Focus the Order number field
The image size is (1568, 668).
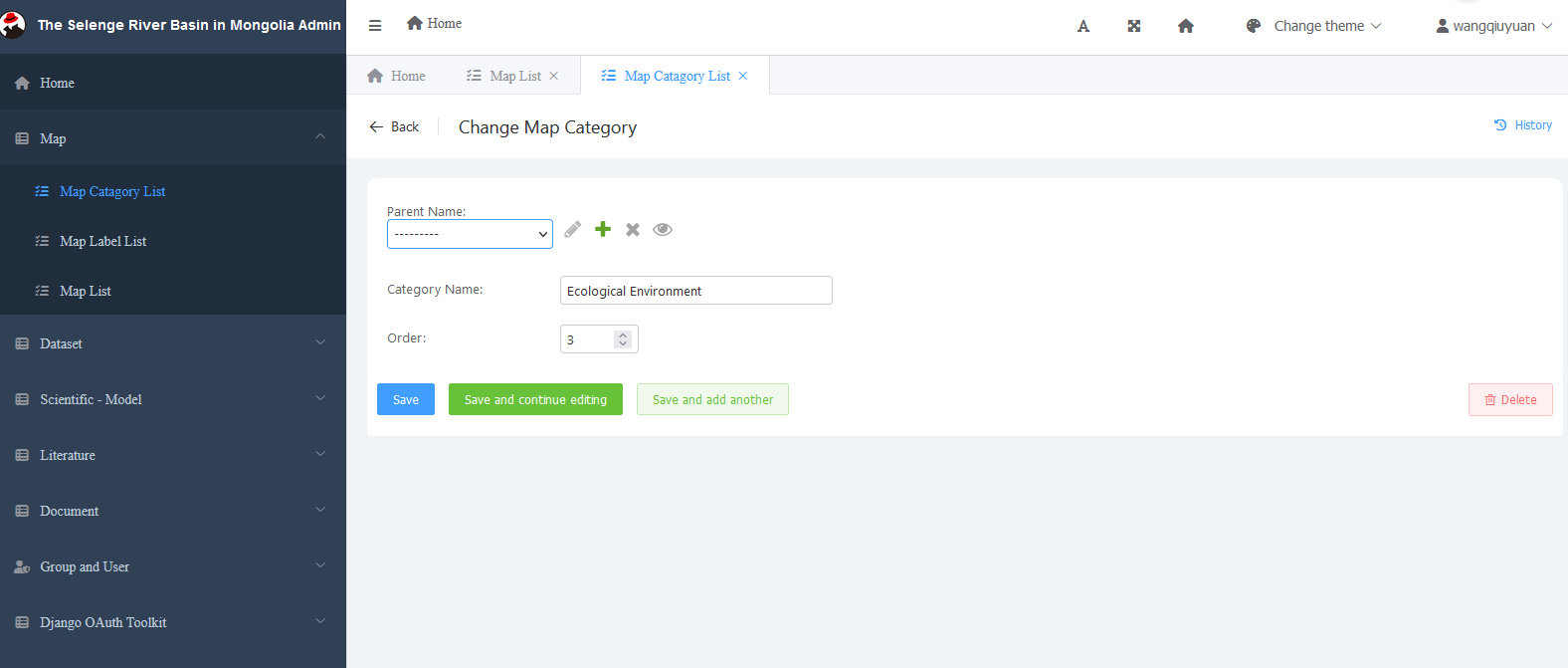599,339
